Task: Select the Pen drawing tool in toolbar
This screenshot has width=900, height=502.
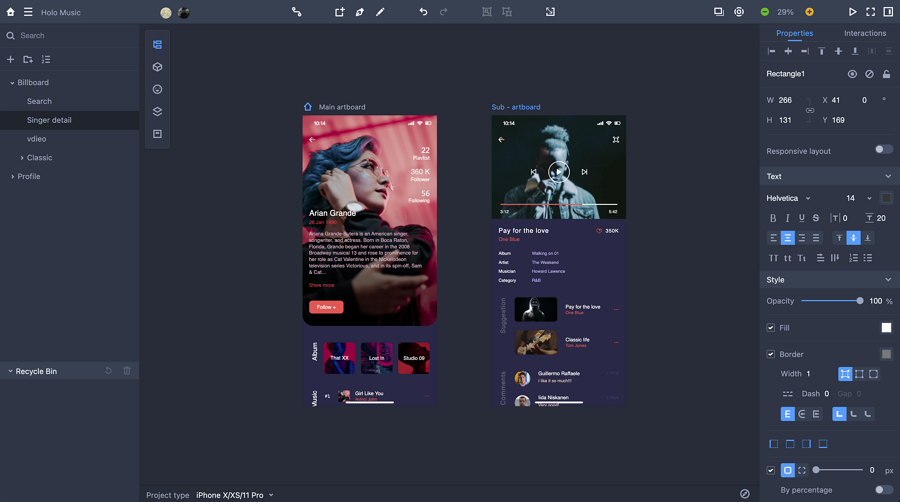Action: [359, 12]
